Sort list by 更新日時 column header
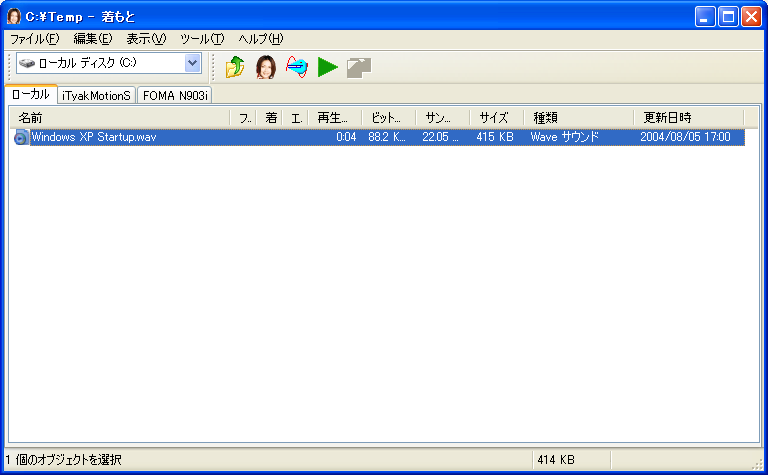The width and height of the screenshot is (768, 475). tap(688, 118)
